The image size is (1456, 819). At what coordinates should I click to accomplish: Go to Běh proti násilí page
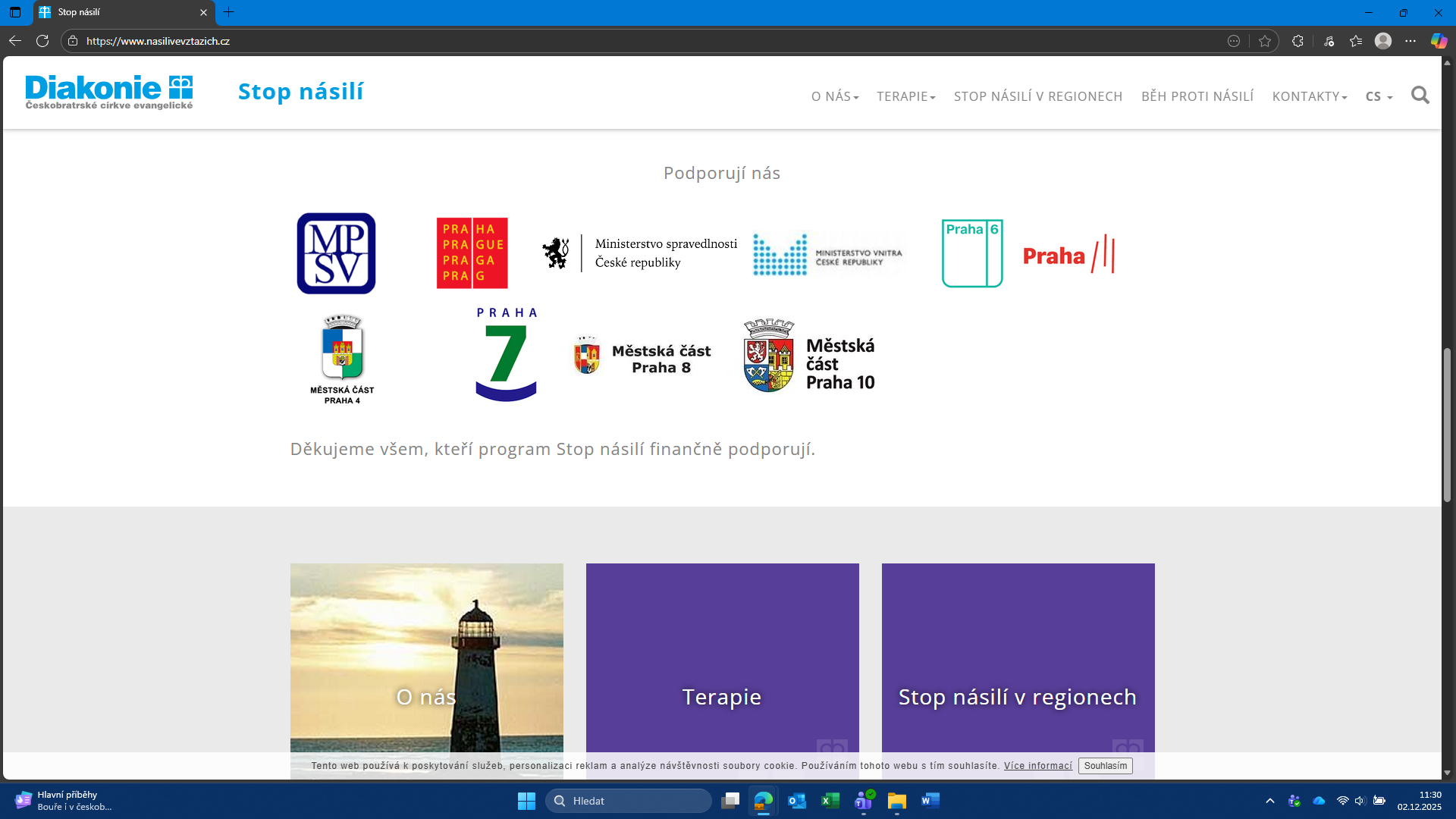1197,96
